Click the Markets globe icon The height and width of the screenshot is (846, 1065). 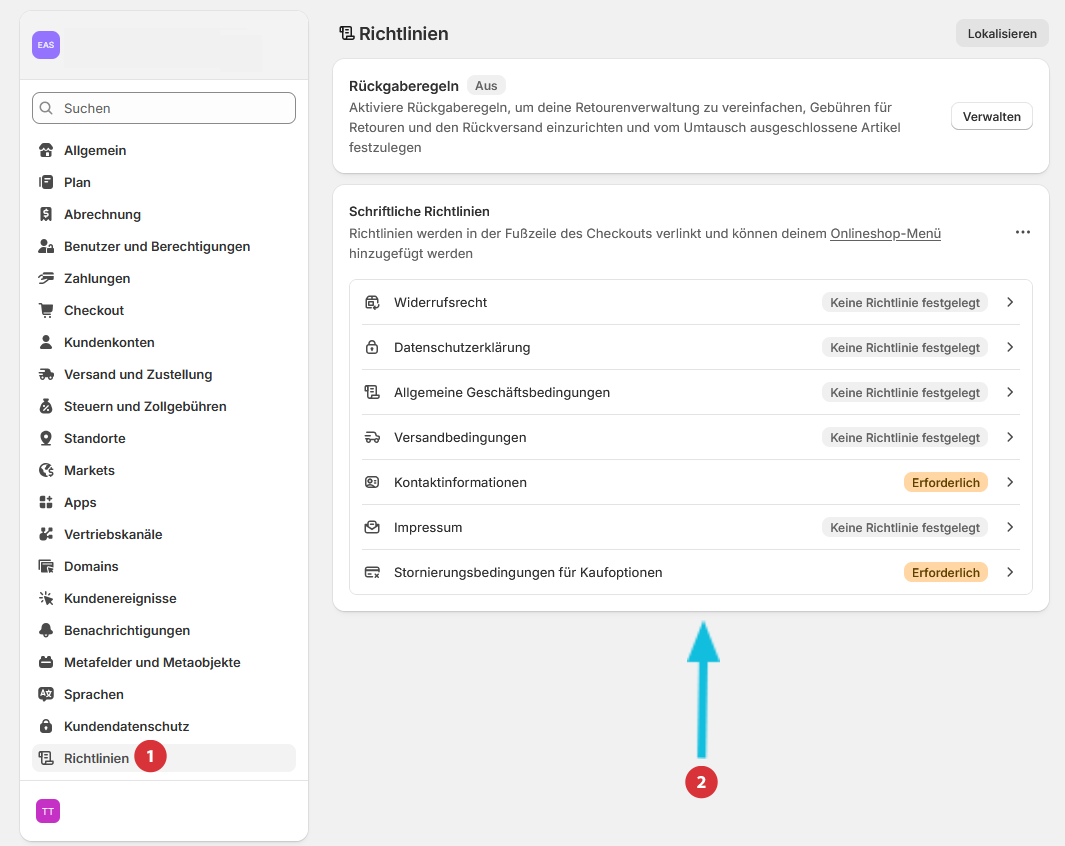pos(45,471)
